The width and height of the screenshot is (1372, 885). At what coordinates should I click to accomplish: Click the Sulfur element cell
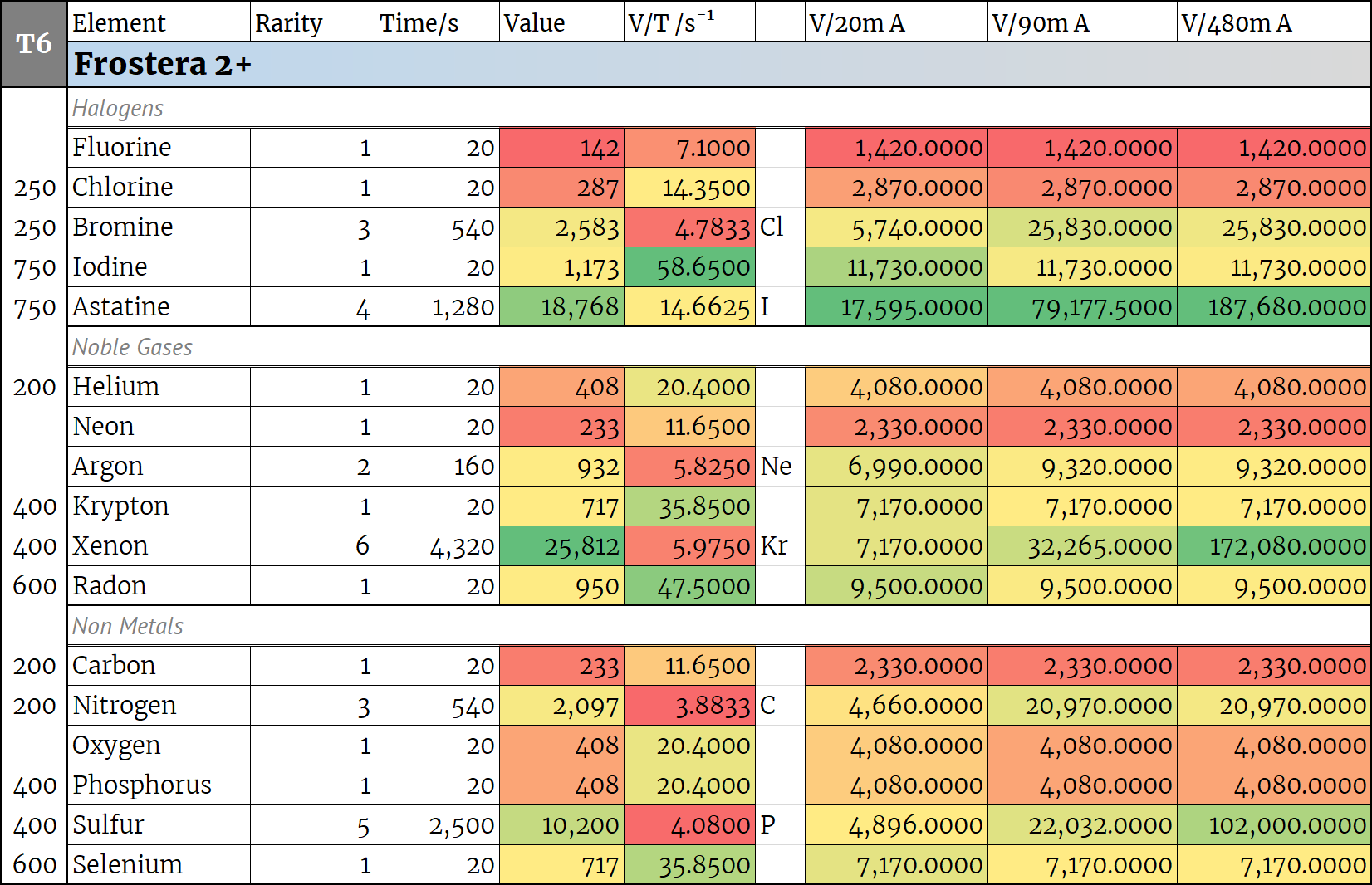(159, 825)
